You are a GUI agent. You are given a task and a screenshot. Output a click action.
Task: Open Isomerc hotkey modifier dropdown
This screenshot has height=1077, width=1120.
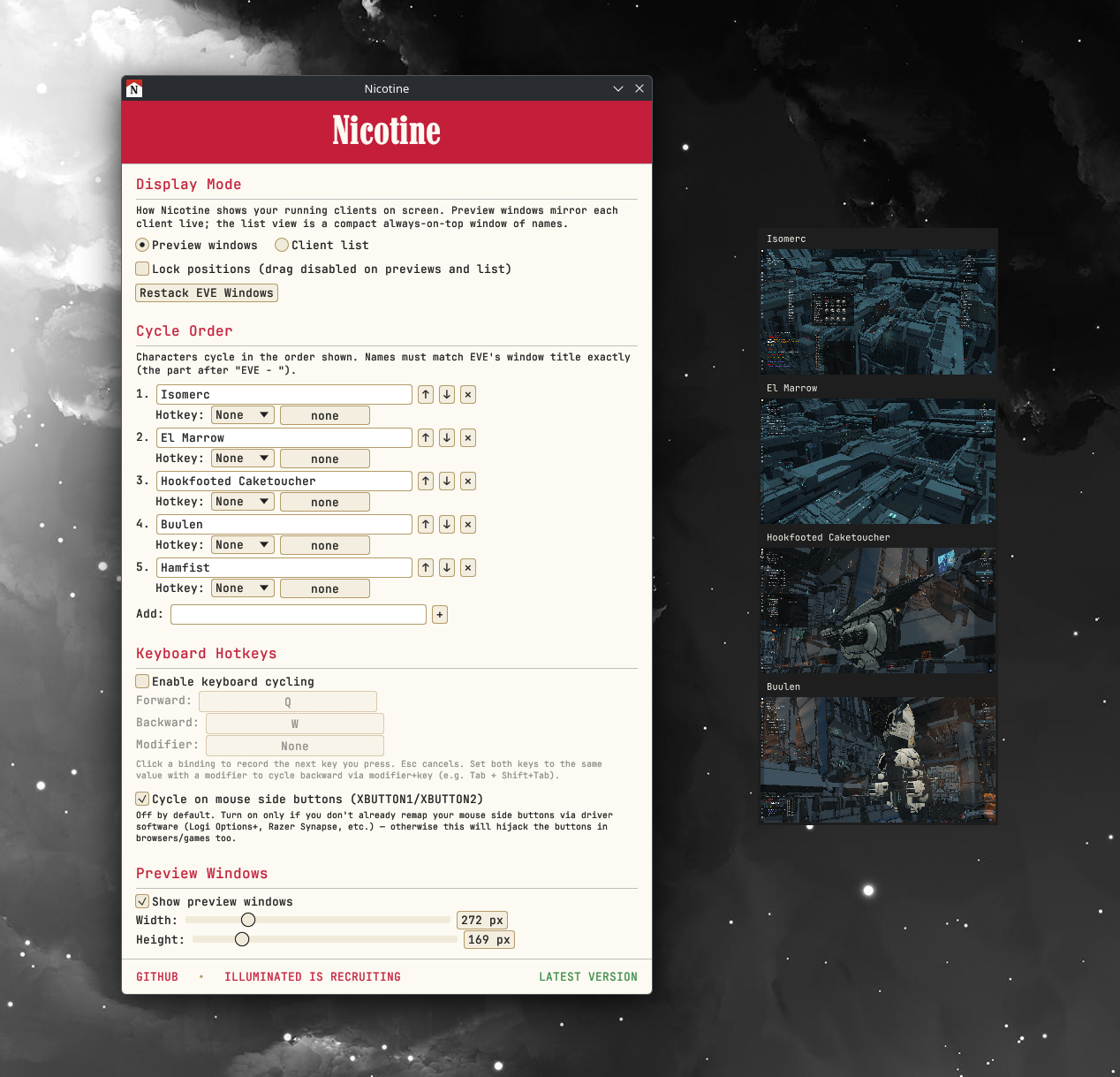[243, 414]
